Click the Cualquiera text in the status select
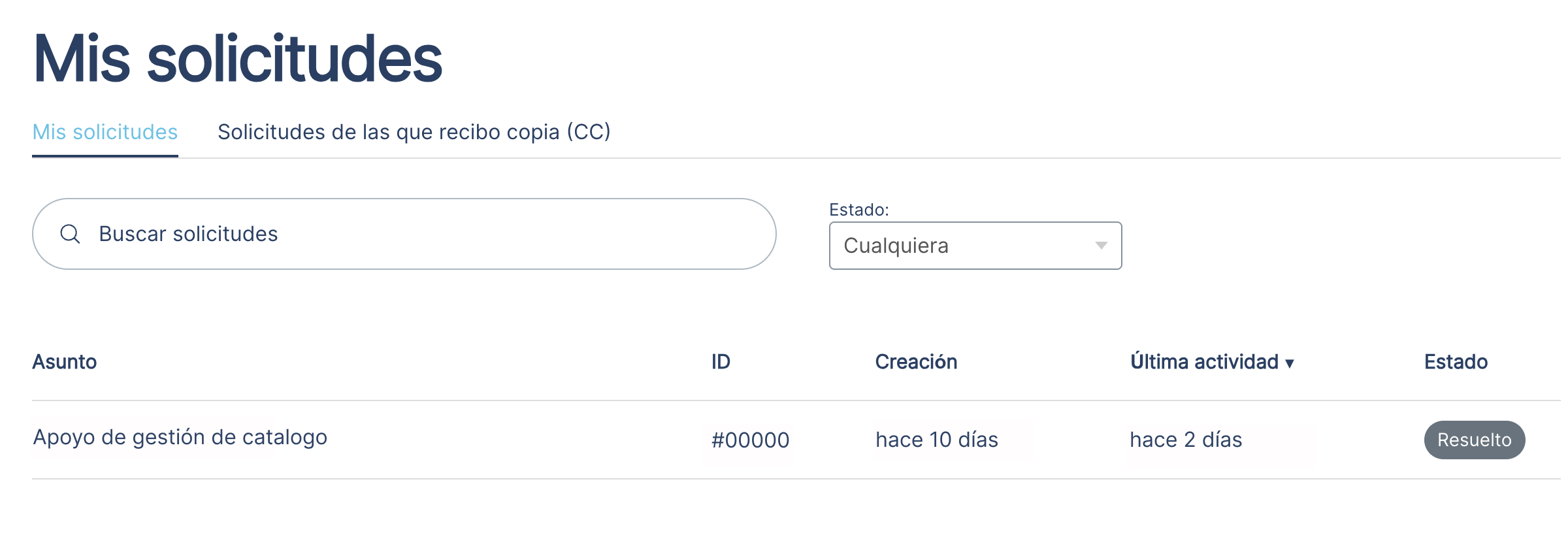1568x537 pixels. click(x=896, y=246)
